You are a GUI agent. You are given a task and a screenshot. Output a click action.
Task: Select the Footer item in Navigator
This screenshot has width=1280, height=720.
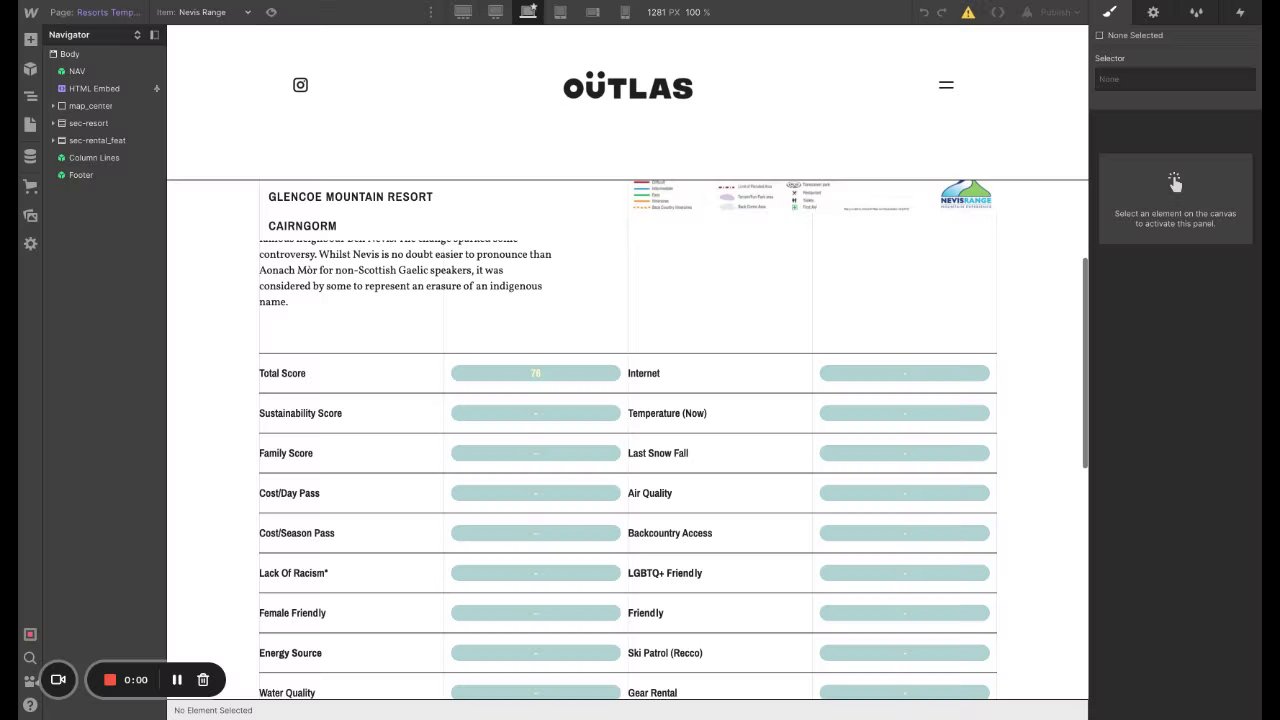coord(81,175)
